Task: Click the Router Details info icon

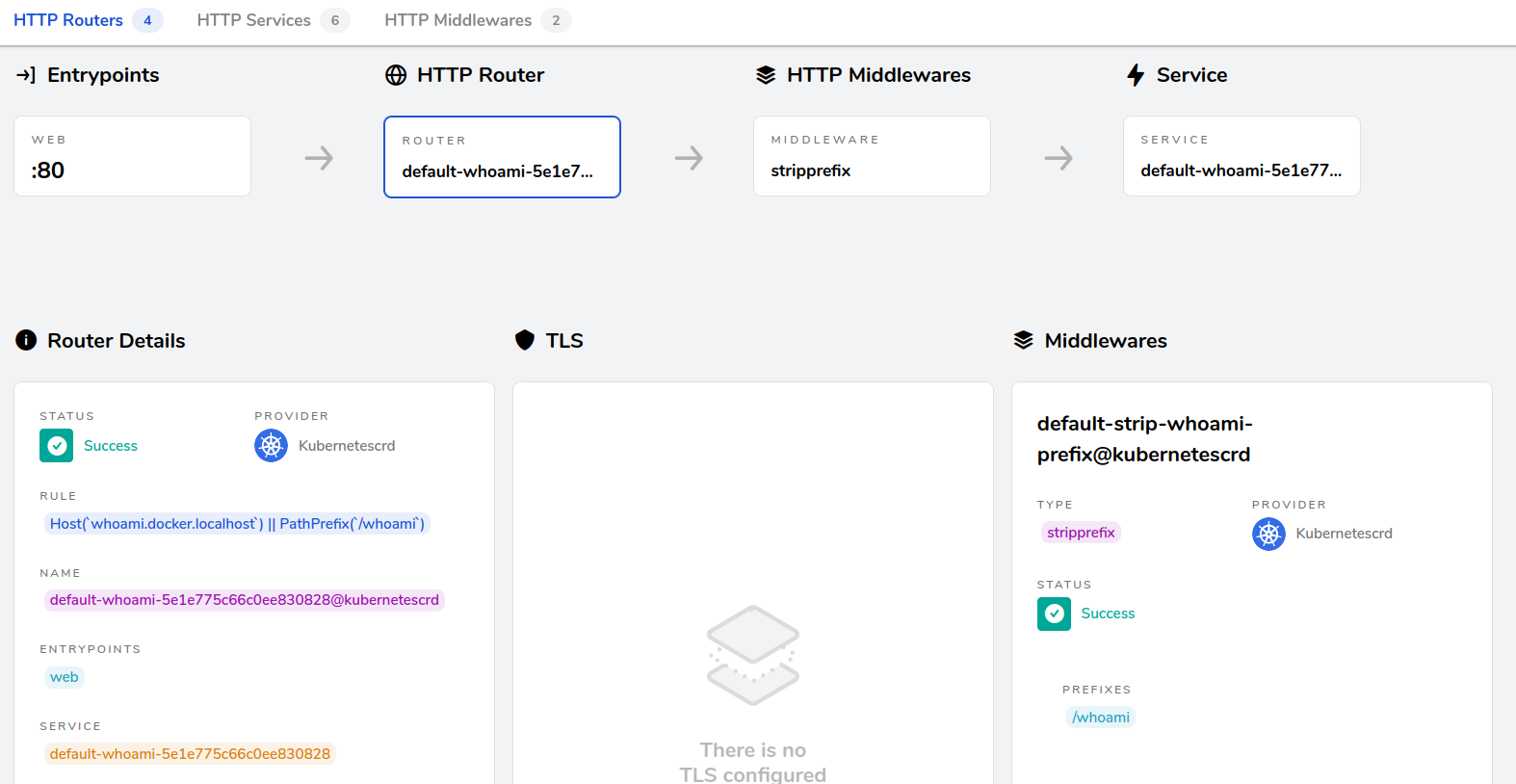Action: (26, 340)
